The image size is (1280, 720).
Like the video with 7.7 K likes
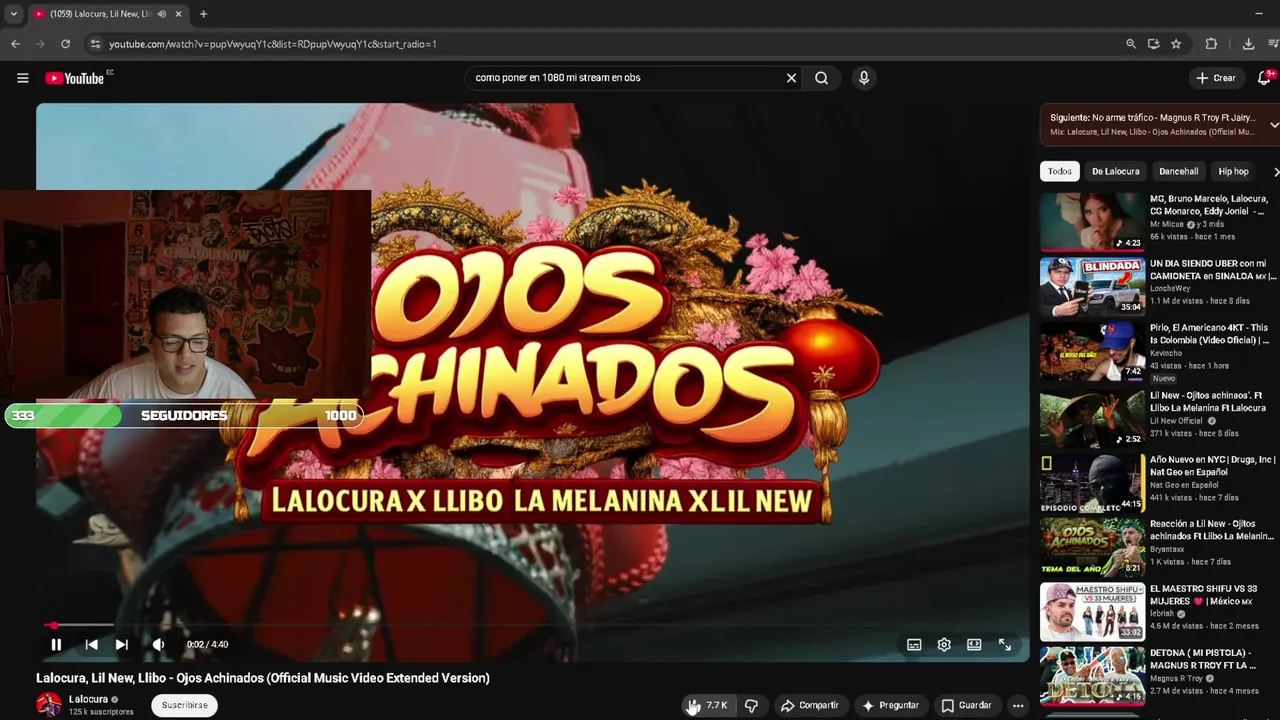[x=708, y=706]
